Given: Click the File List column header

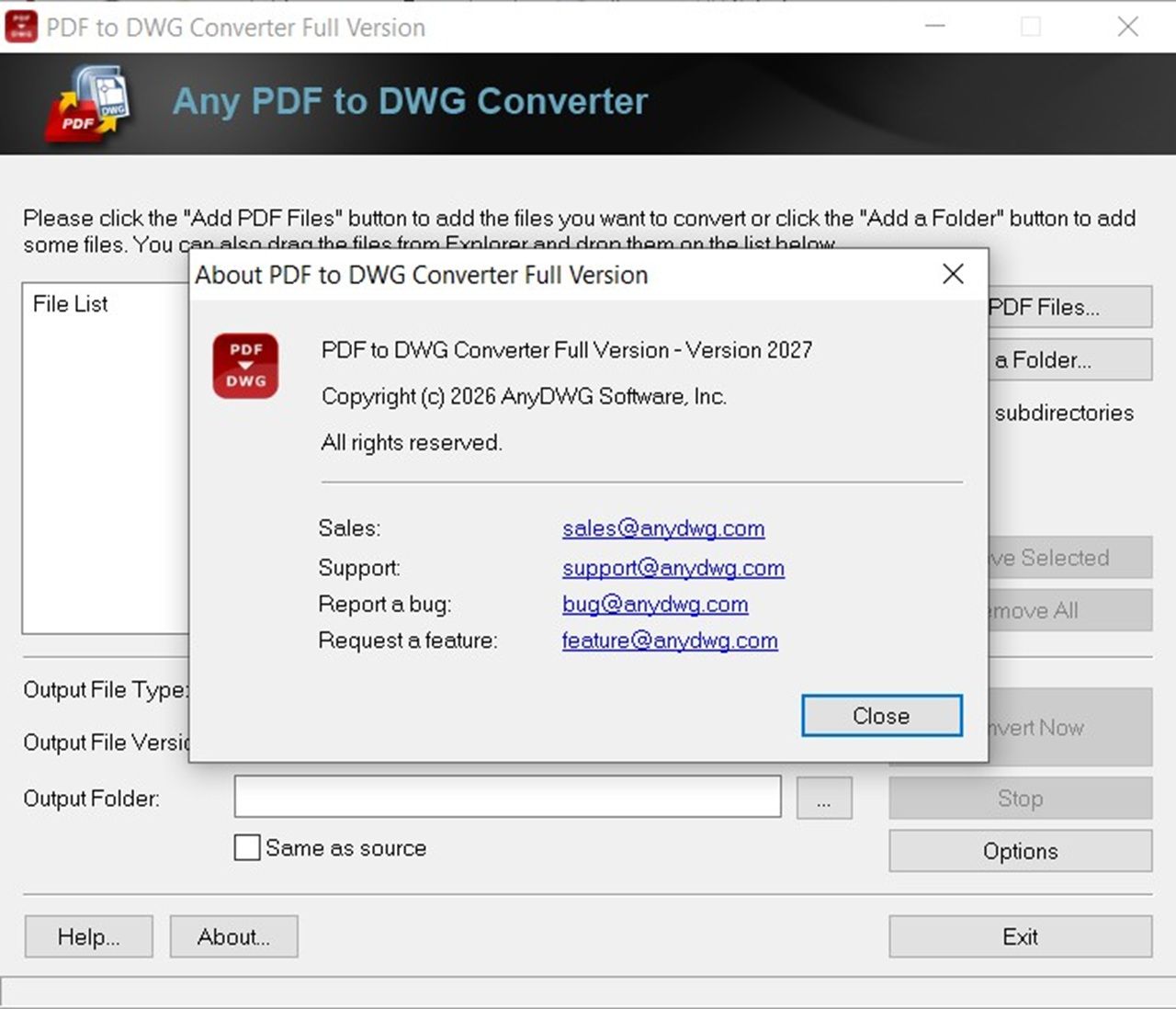Looking at the screenshot, I should pos(71,304).
